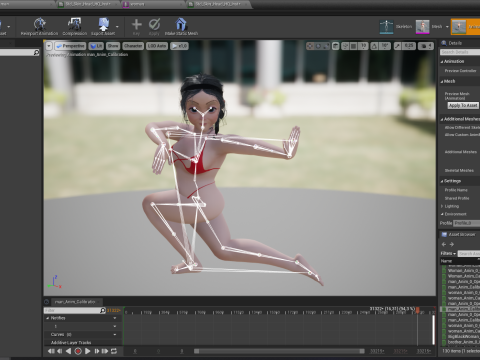Jump to the first frame
Screen dimensions: 480x360
click(51, 351)
